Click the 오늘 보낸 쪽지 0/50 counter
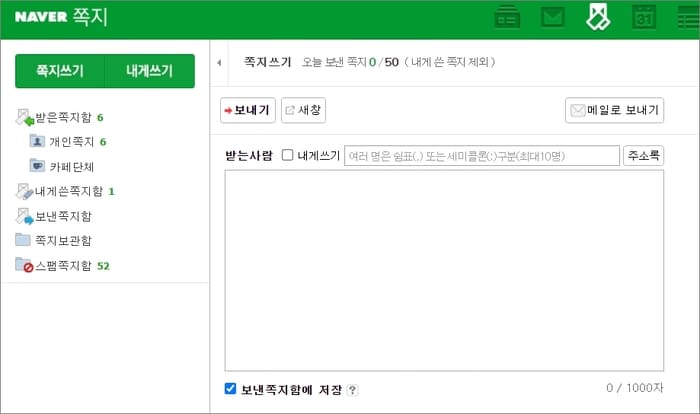700x414 pixels. pos(350,62)
